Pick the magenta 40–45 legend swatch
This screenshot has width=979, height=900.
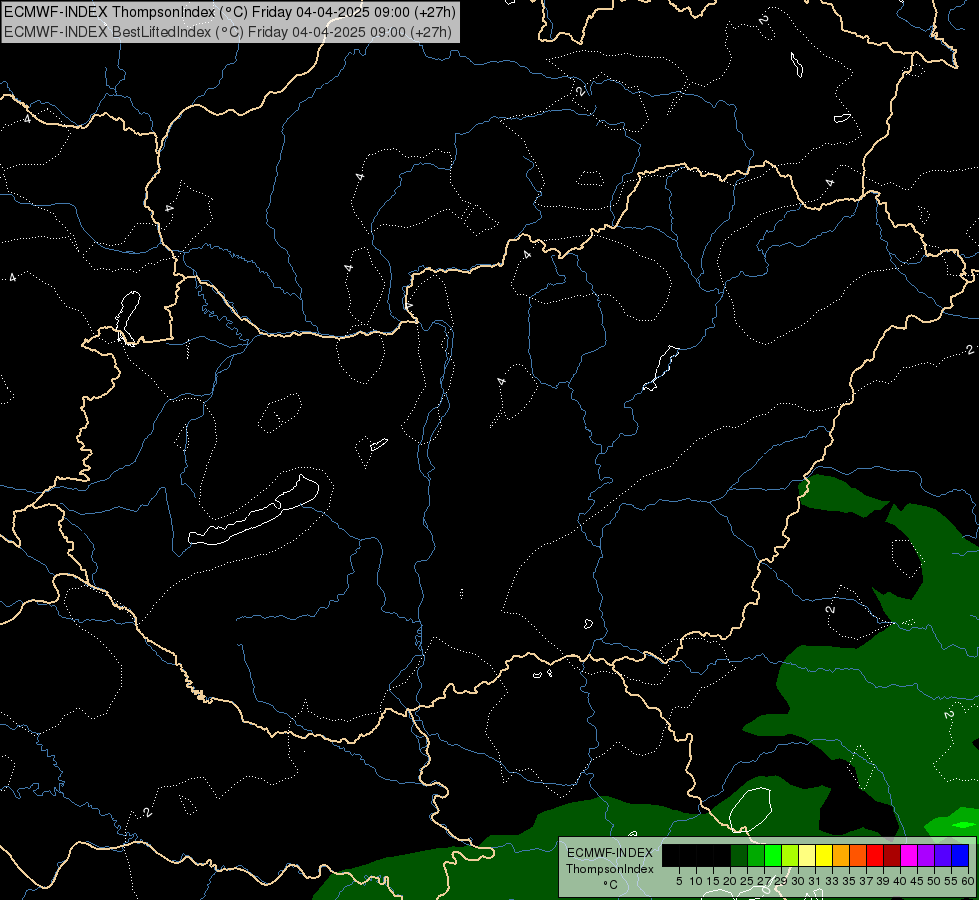910,855
